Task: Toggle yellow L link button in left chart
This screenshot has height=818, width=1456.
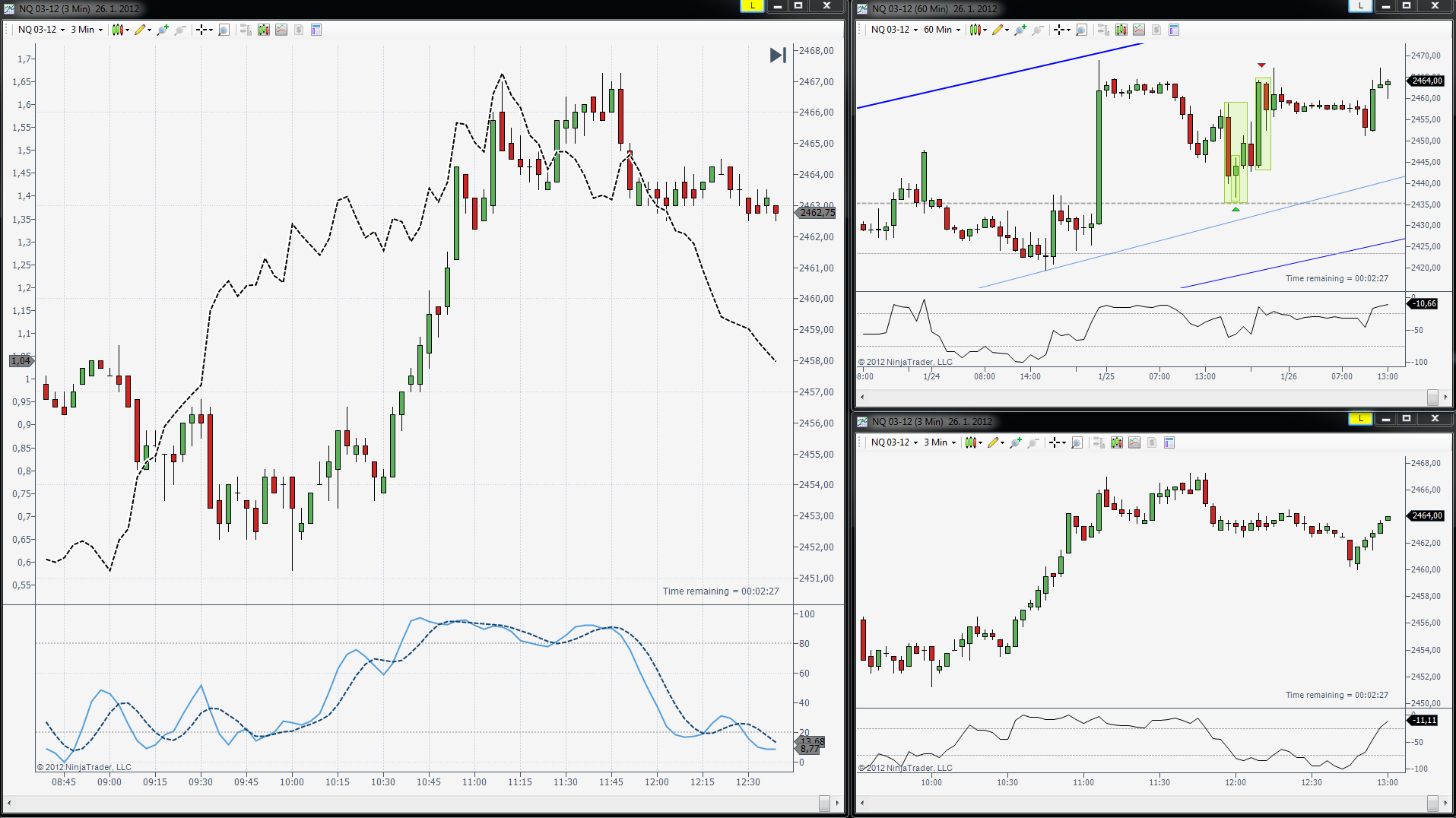Action: [x=752, y=6]
